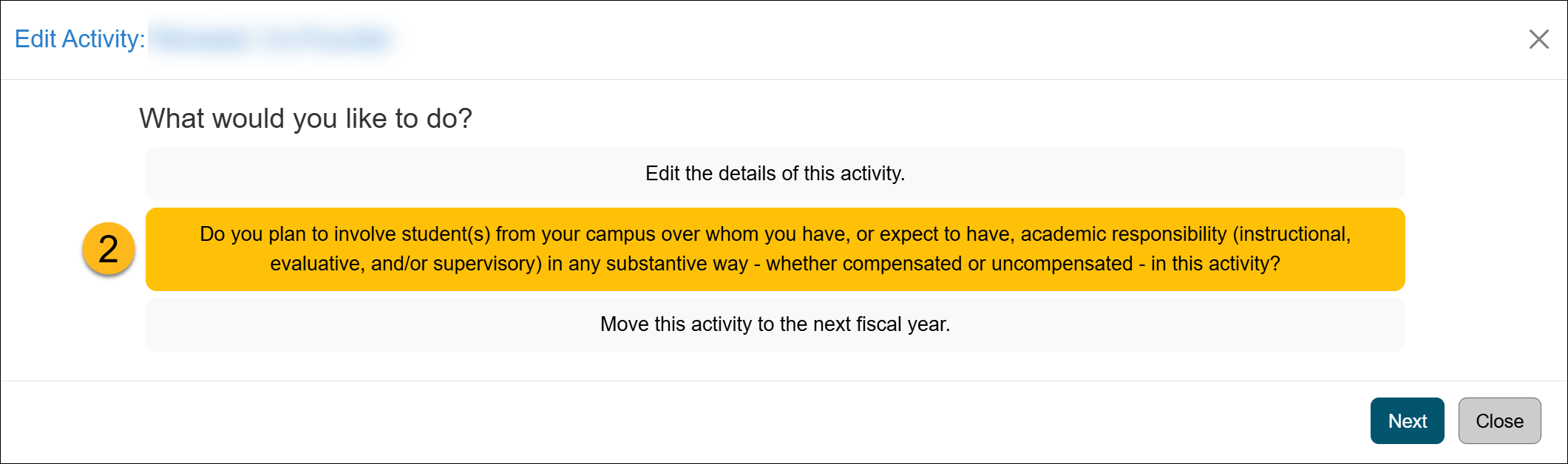Open the first option row for editing details
The height and width of the screenshot is (464, 1568).
[x=775, y=174]
